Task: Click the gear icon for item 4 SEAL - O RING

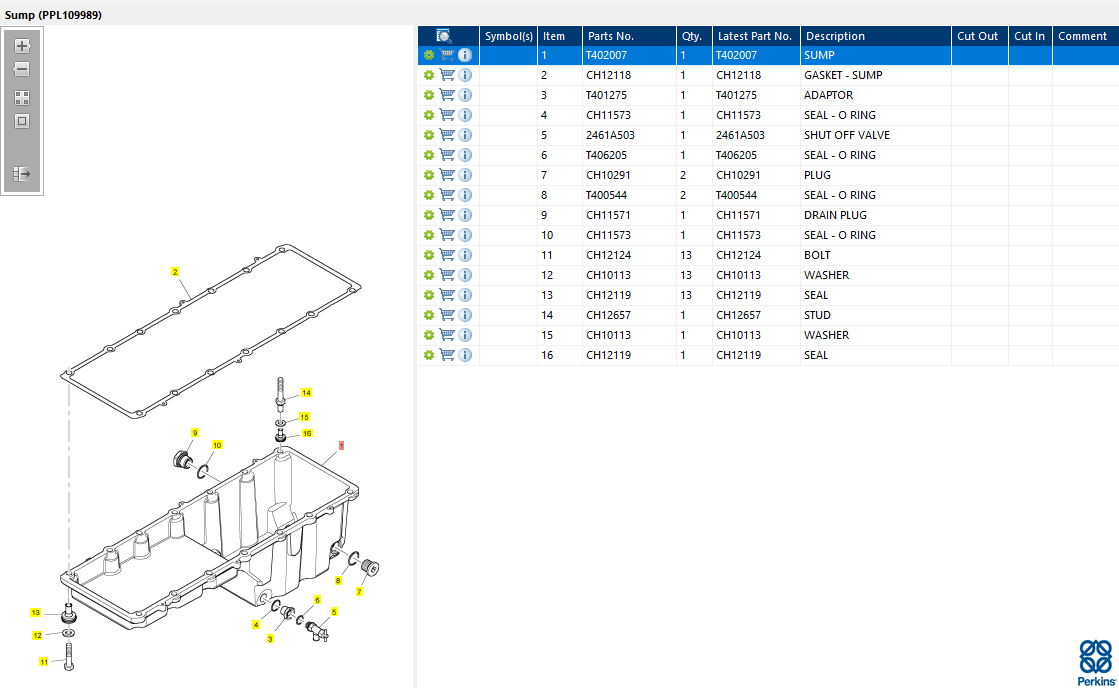Action: pos(429,115)
